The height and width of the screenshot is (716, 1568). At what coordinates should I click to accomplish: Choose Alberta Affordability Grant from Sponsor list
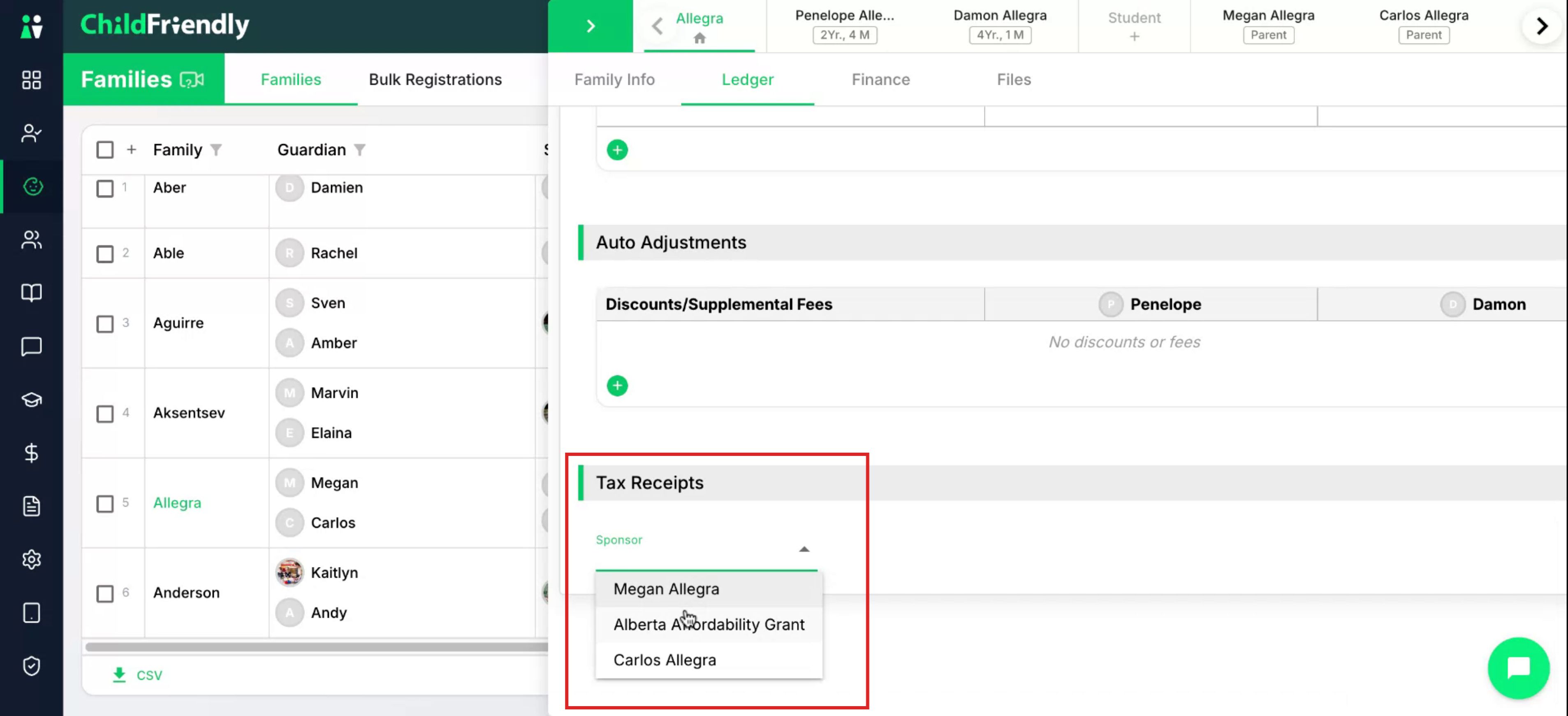point(709,624)
